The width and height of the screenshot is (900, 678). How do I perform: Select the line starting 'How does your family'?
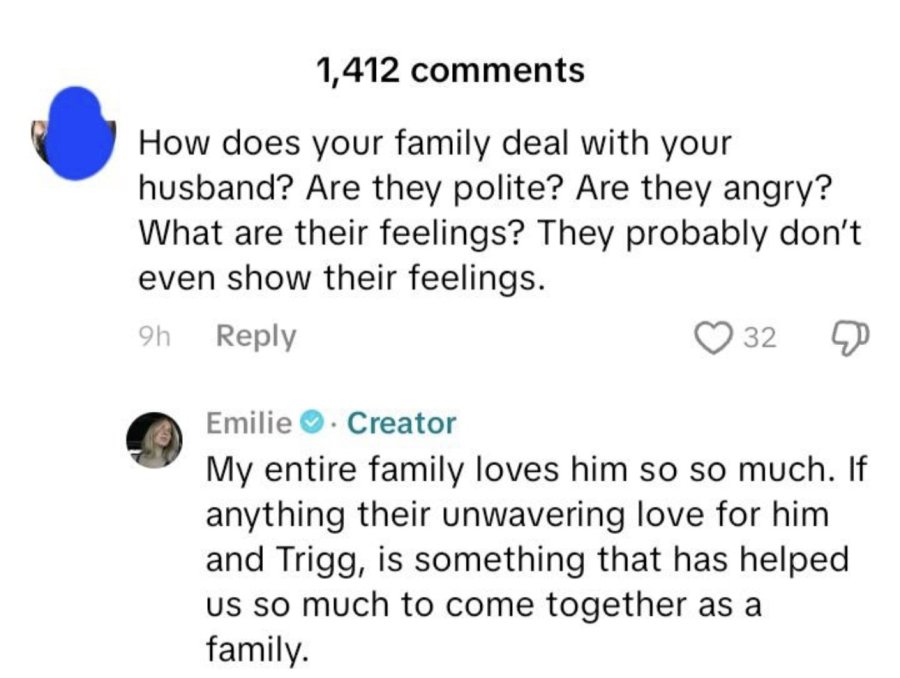pos(435,144)
